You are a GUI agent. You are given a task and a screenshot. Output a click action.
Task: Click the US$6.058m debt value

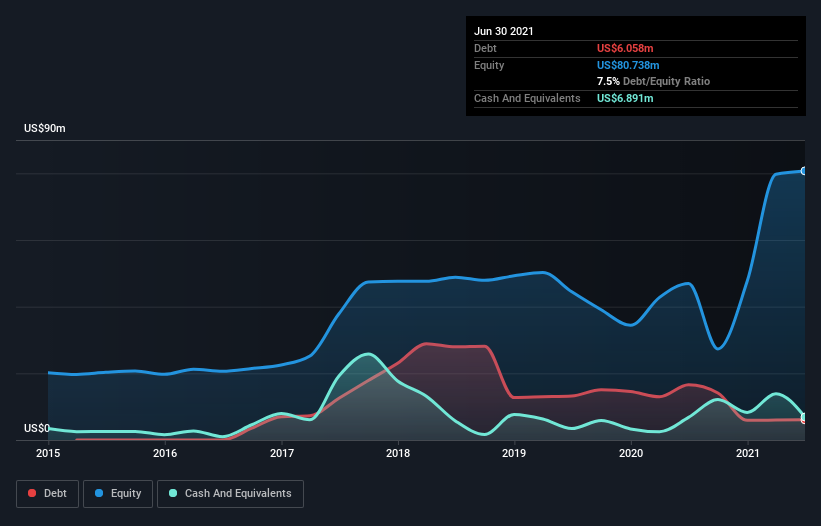click(x=625, y=48)
